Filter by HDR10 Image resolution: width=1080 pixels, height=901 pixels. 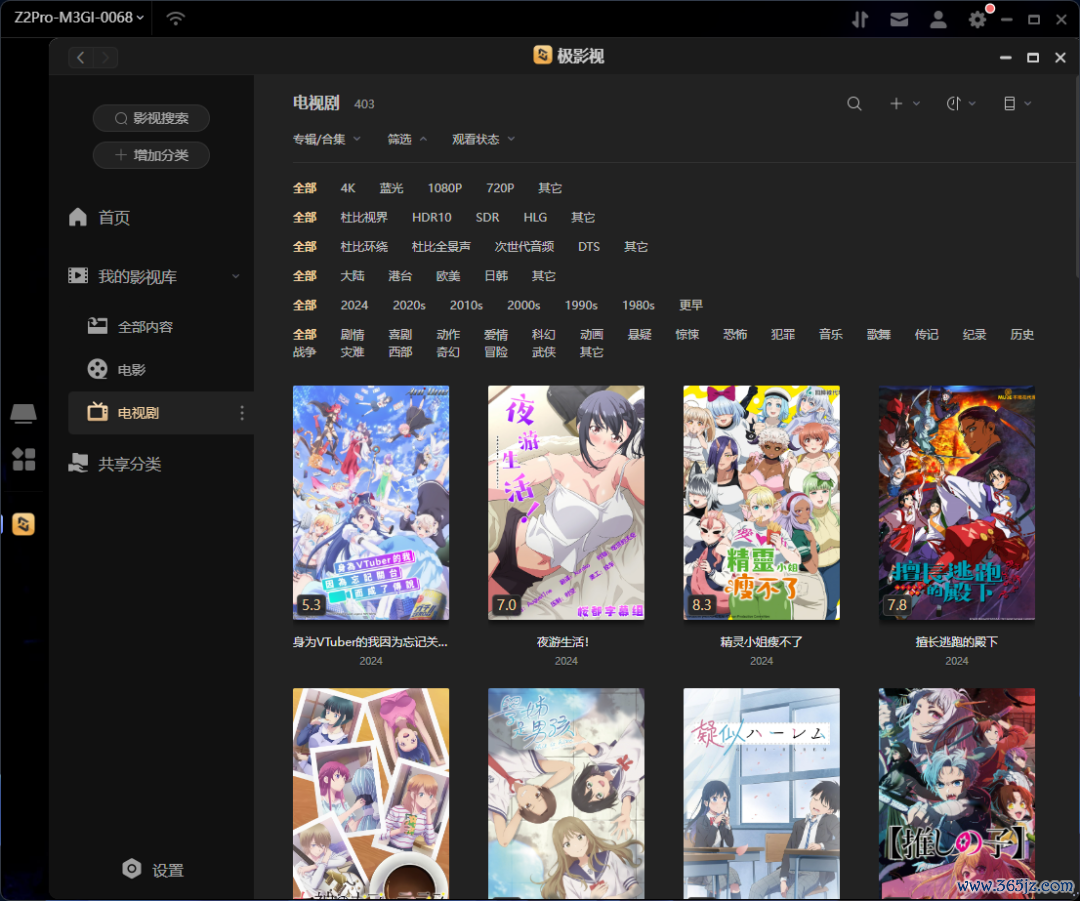[x=432, y=218]
